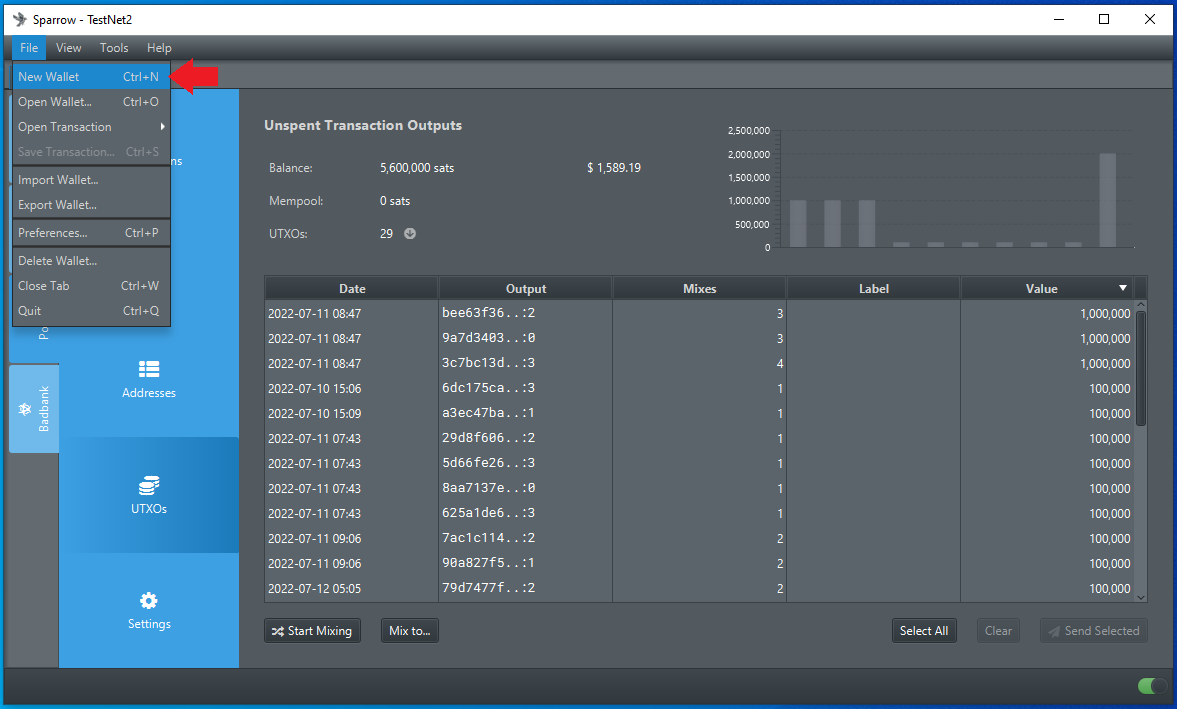The height and width of the screenshot is (709, 1177).
Task: Select the bee63f36..:2 output row
Action: click(700, 314)
